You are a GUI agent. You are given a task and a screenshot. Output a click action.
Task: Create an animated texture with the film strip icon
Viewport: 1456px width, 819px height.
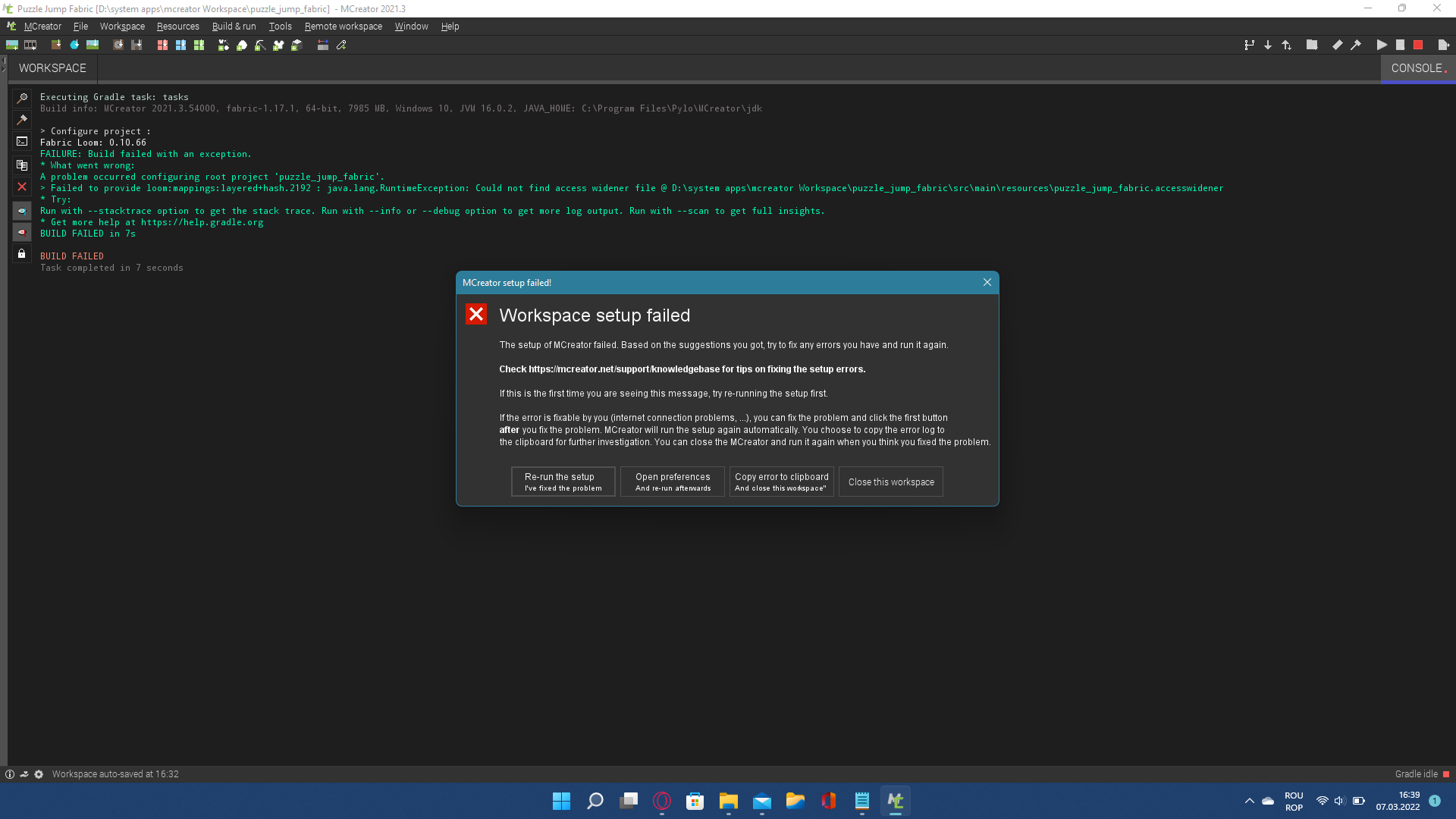(30, 45)
